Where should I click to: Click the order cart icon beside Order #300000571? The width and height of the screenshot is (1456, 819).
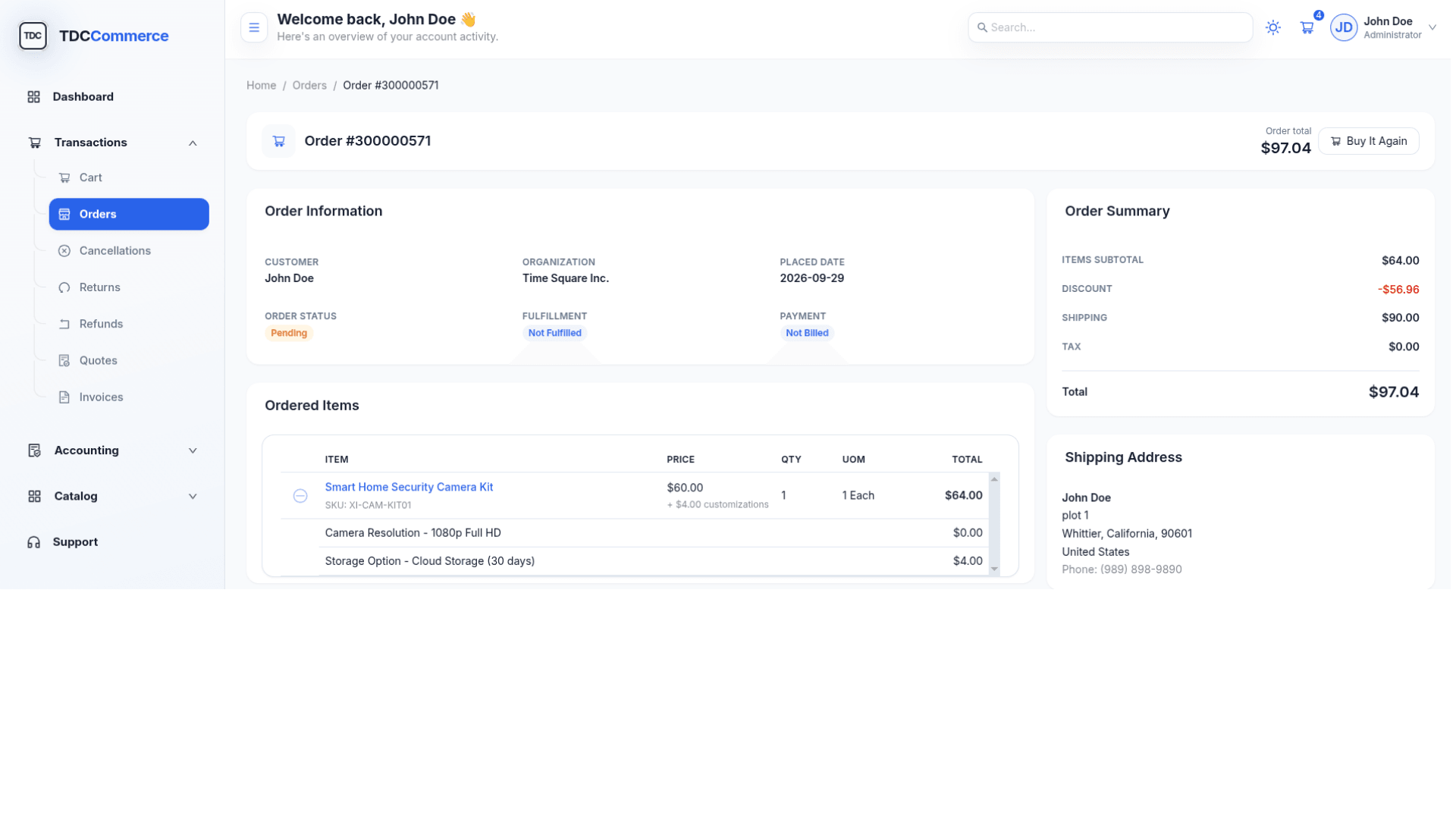278,141
